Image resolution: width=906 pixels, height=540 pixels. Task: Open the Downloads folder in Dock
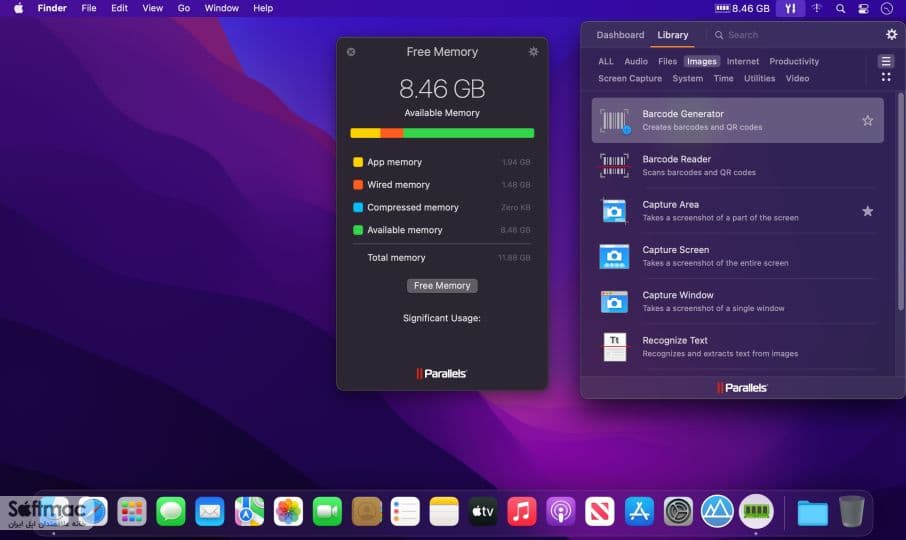point(812,512)
